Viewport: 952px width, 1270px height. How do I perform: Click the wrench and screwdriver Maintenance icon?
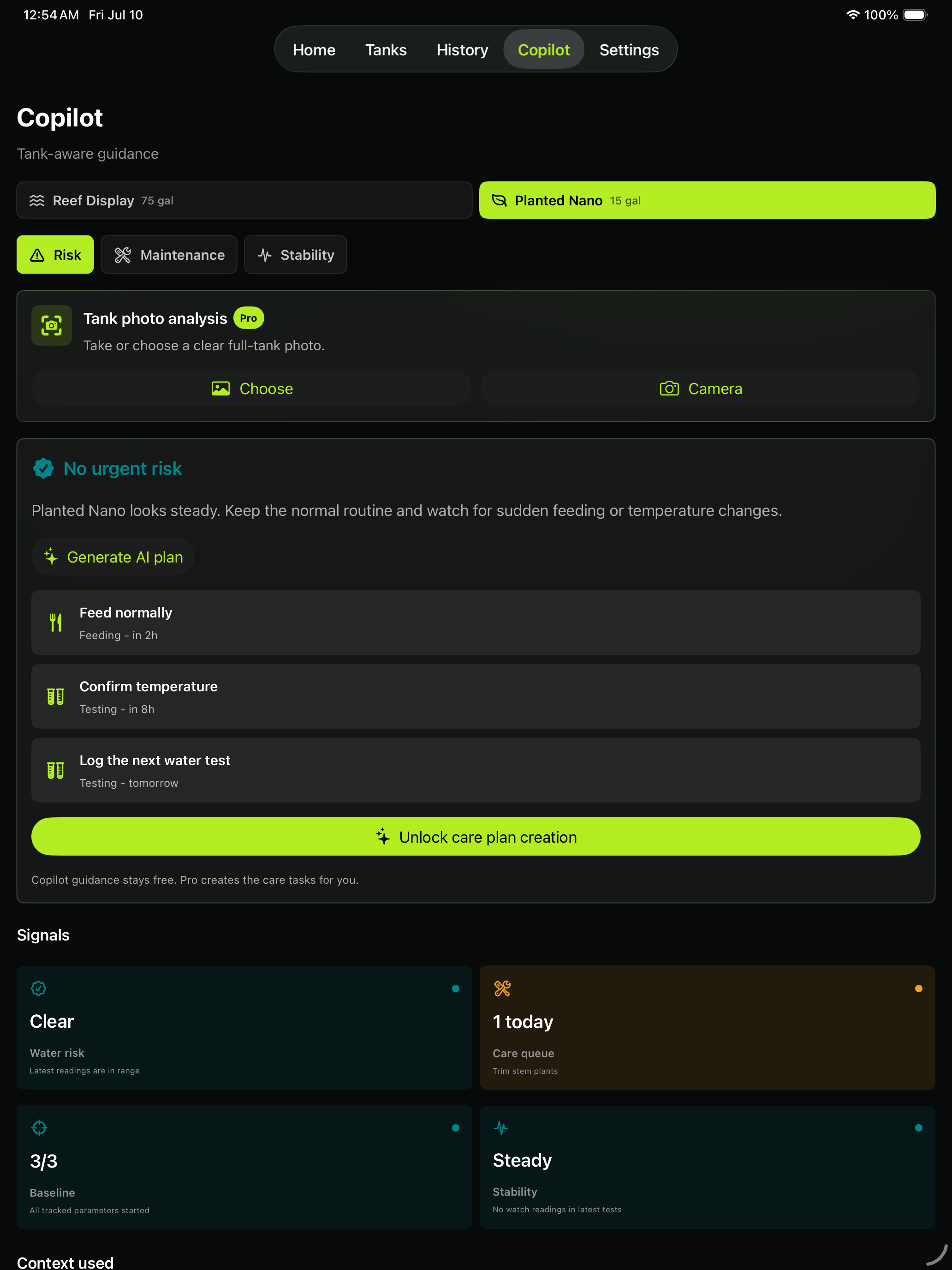tap(123, 255)
